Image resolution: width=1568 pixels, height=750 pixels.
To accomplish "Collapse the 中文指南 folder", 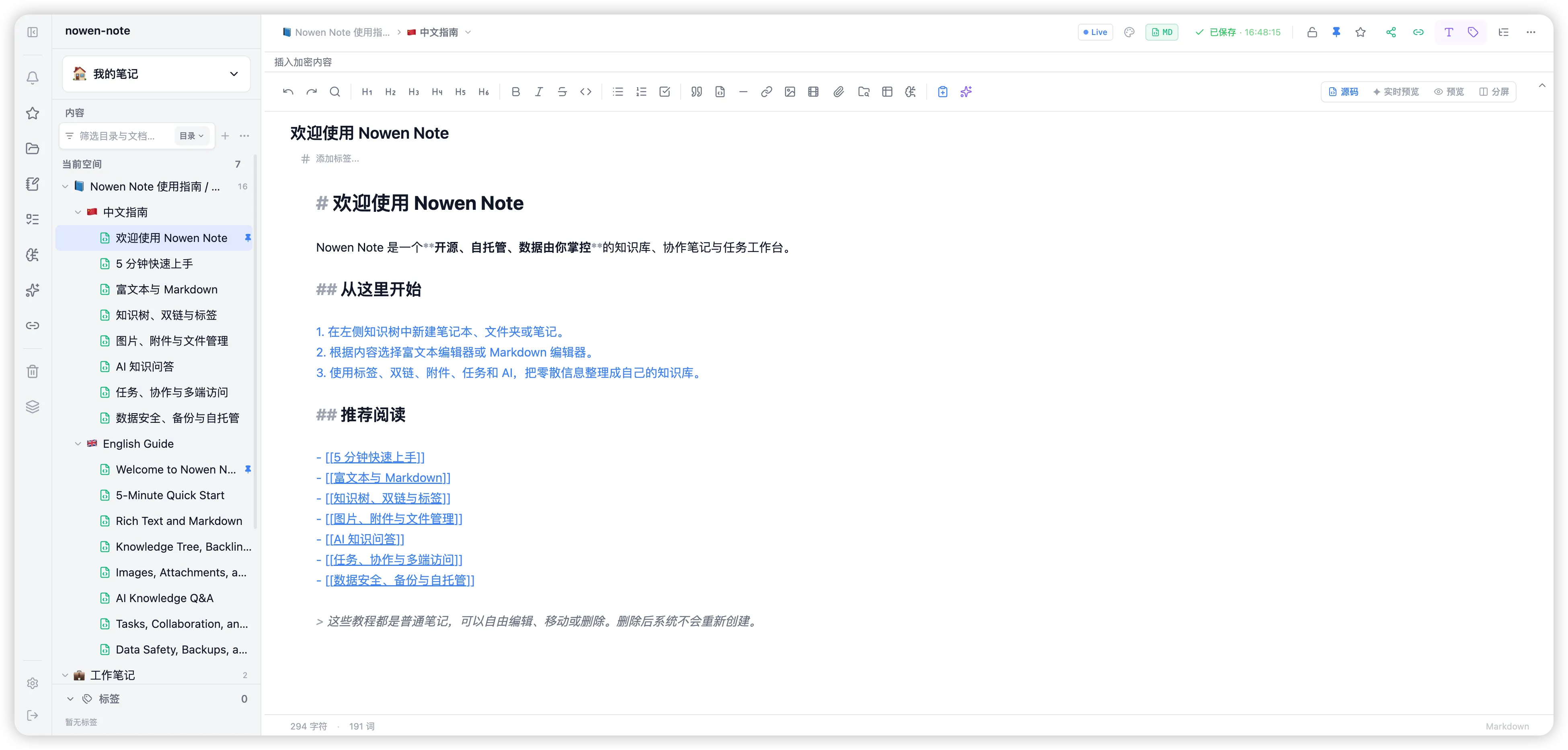I will pyautogui.click(x=78, y=212).
